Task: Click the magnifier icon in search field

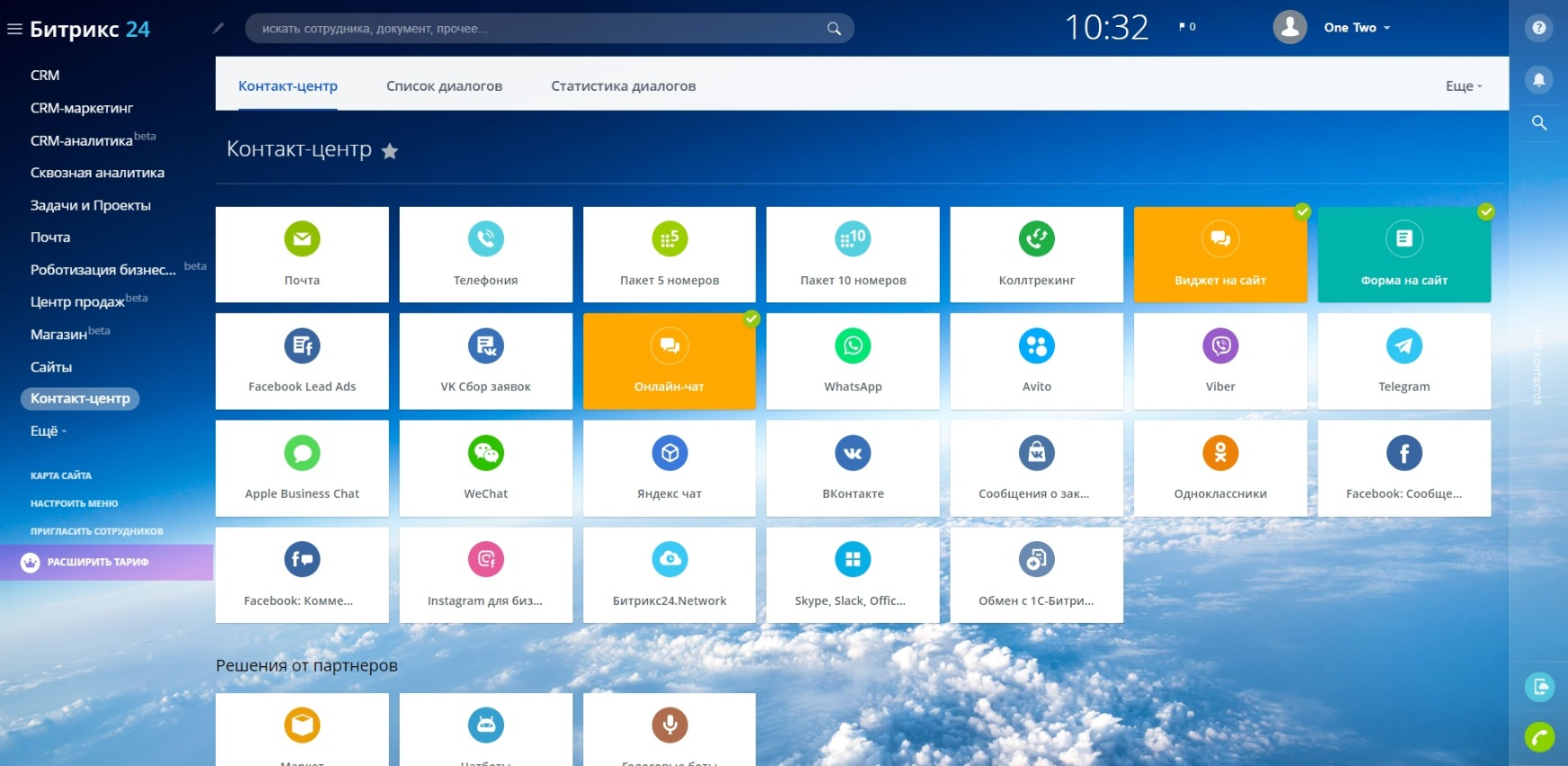Action: pos(834,29)
